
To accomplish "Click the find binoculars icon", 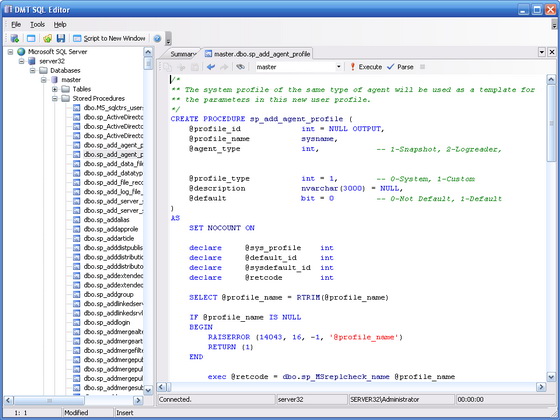I will click(241, 67).
